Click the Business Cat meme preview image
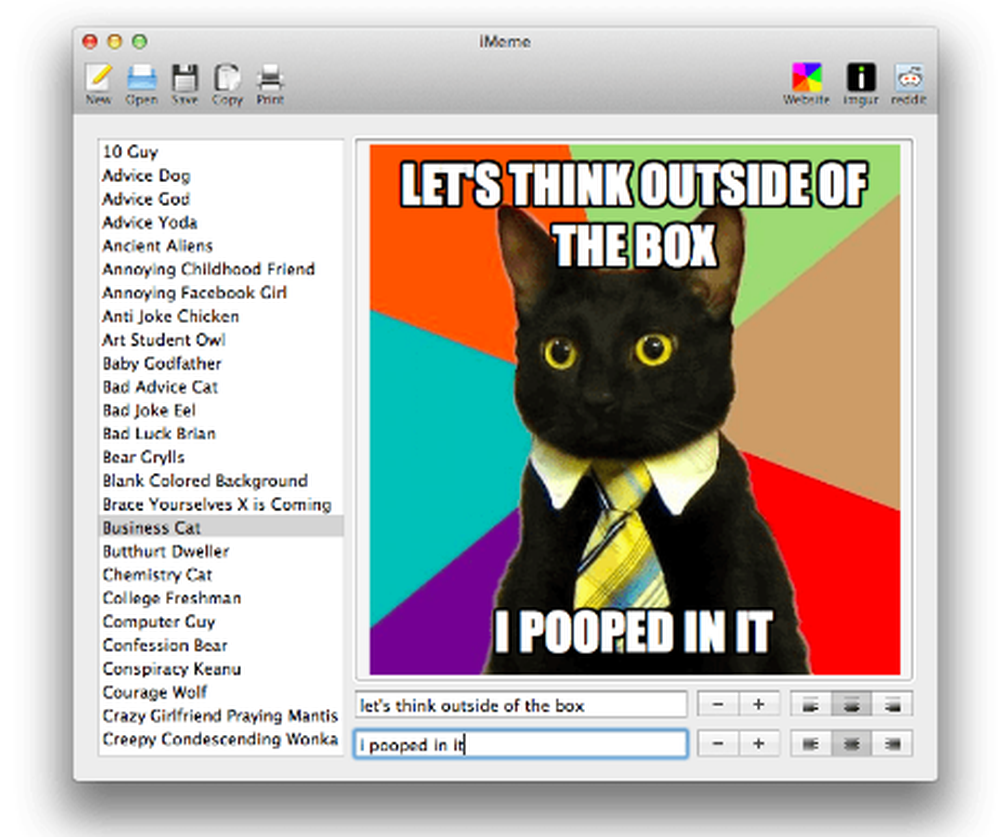Screen dimensions: 1000x837 (635, 410)
